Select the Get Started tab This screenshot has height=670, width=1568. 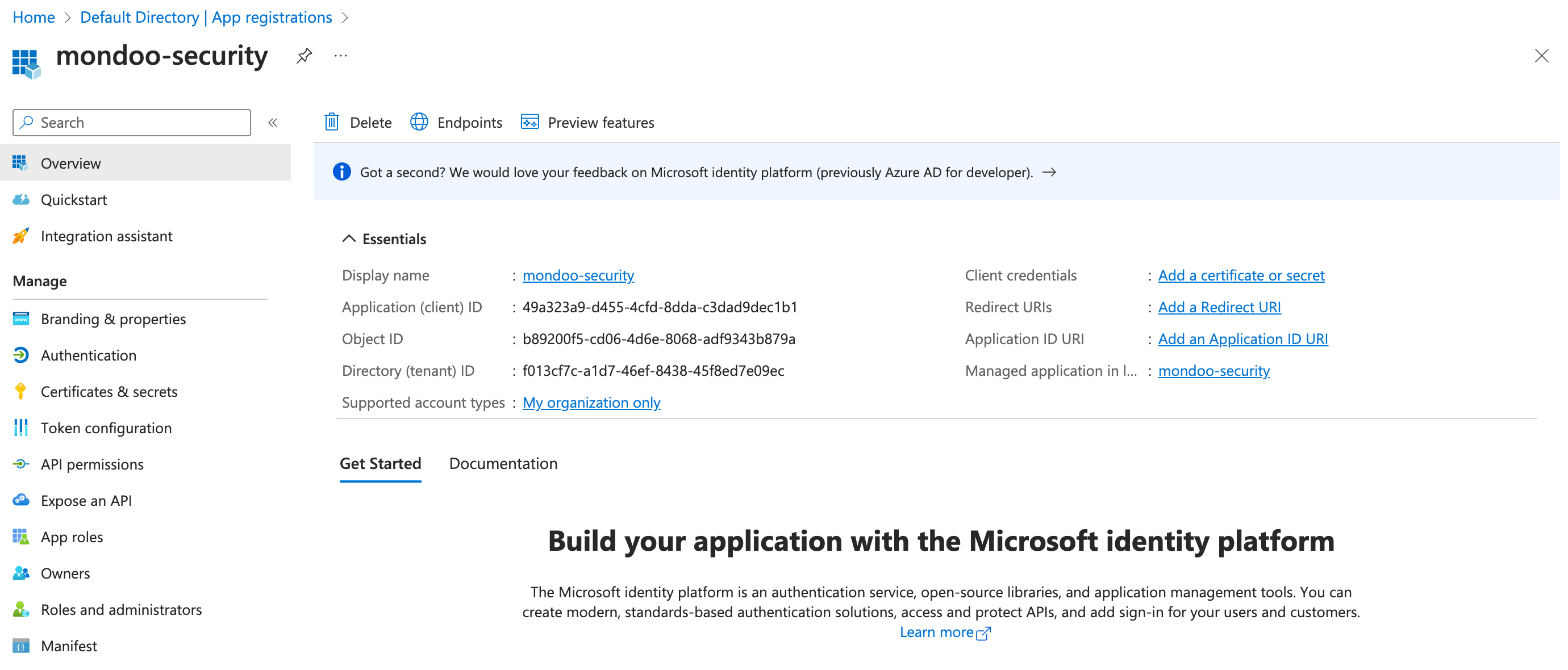(x=380, y=463)
